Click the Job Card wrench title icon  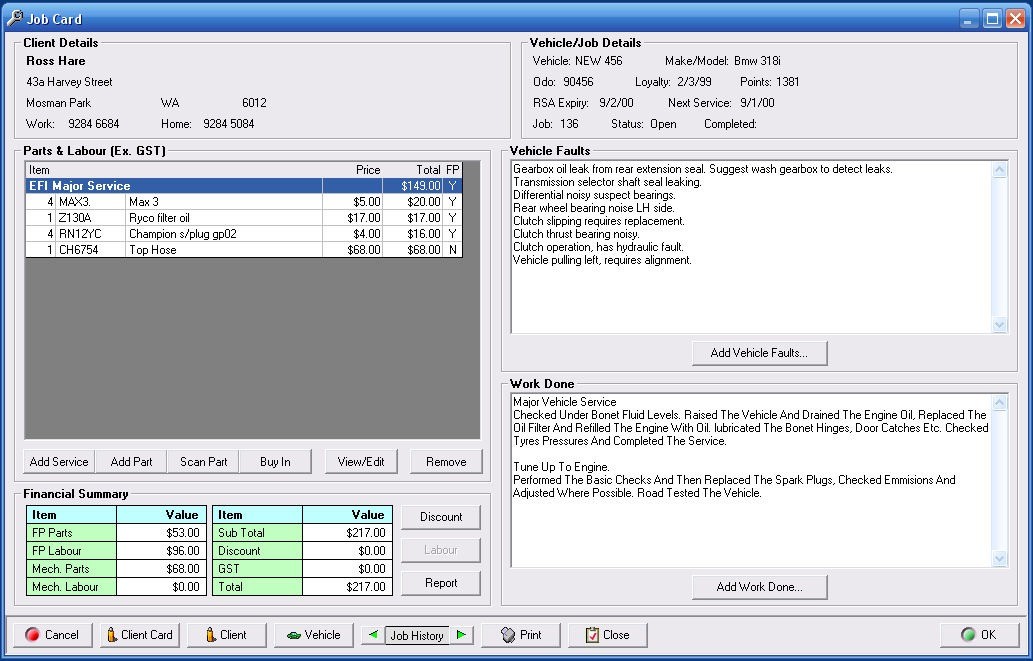[15, 18]
